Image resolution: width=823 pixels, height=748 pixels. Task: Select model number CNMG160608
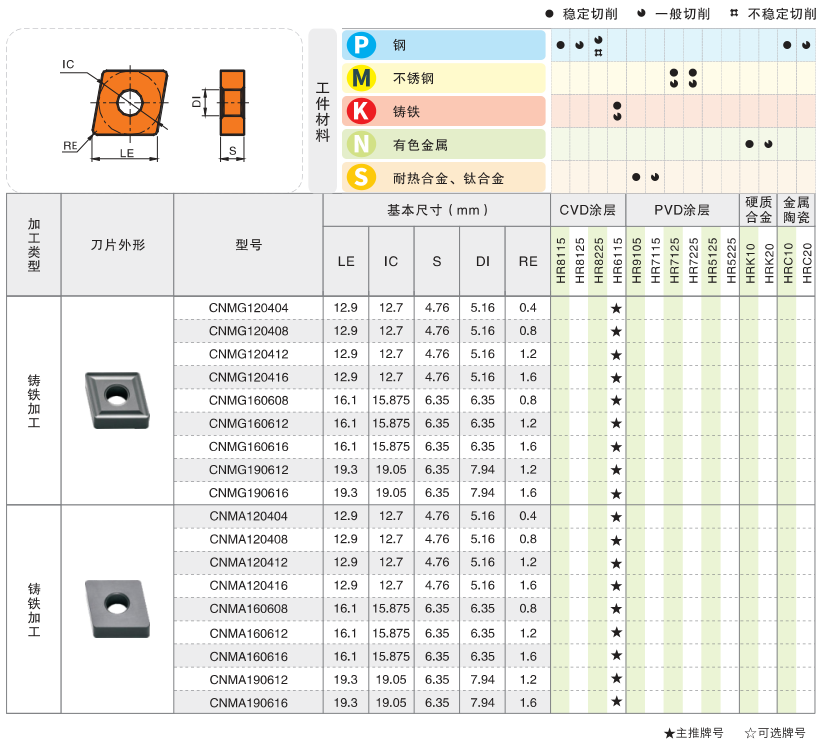pos(248,400)
